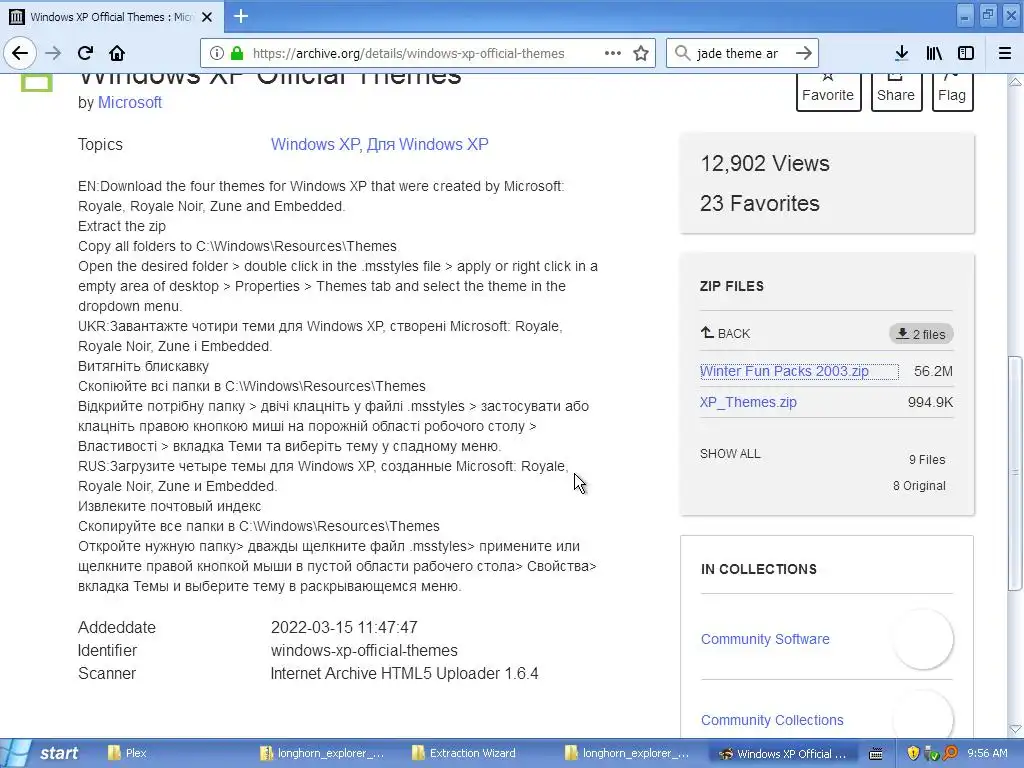Screen dimensions: 1024x768
Task: Open the Community Collections link
Action: click(772, 720)
